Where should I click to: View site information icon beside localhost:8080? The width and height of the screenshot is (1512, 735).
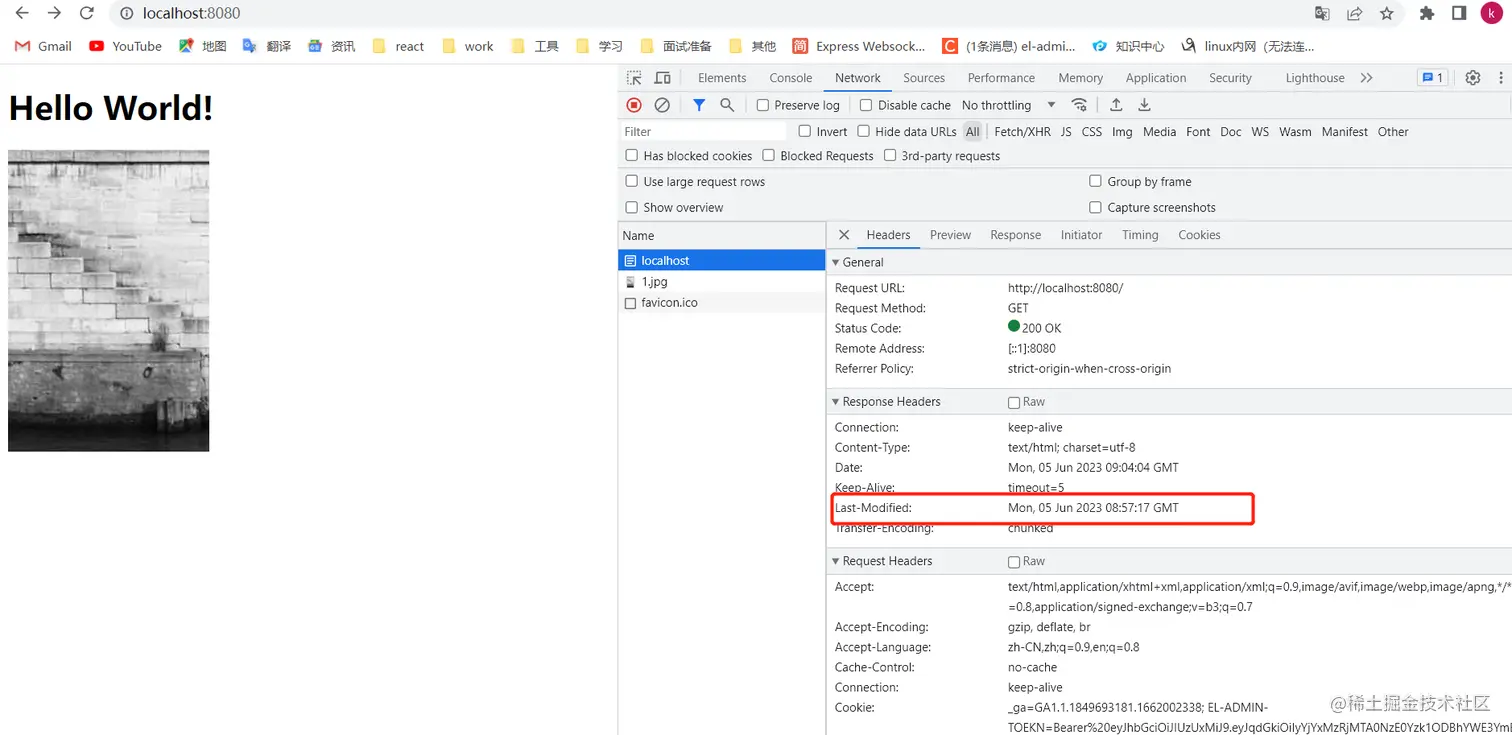pyautogui.click(x=126, y=13)
